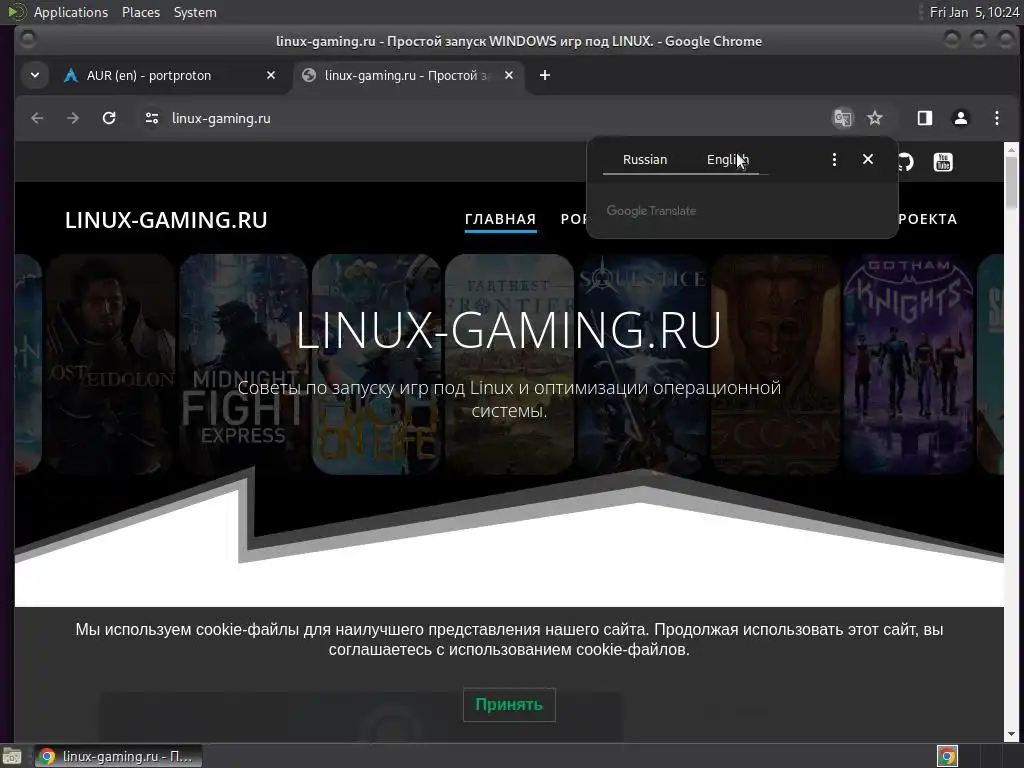
Task: Click the forward navigation arrow
Action: pyautogui.click(x=72, y=118)
